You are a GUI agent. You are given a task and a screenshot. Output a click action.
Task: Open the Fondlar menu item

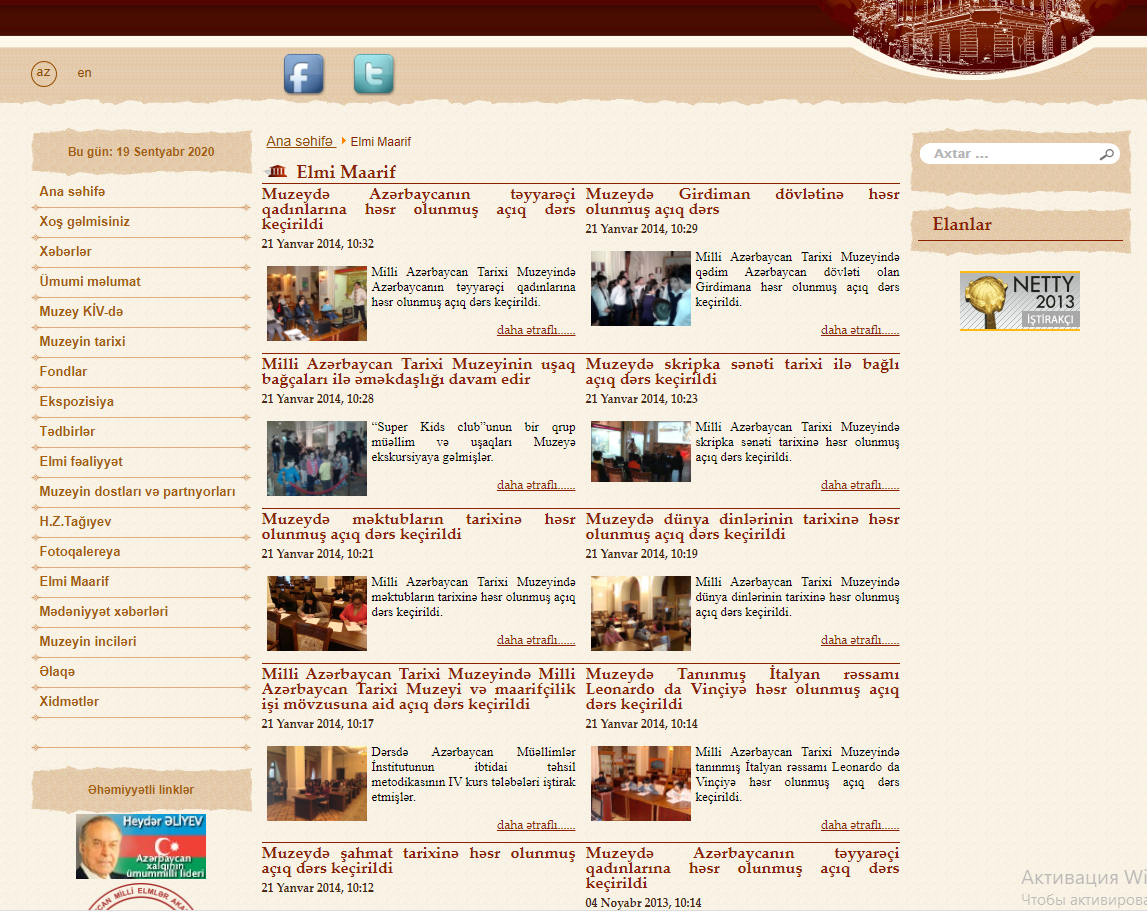coord(64,372)
